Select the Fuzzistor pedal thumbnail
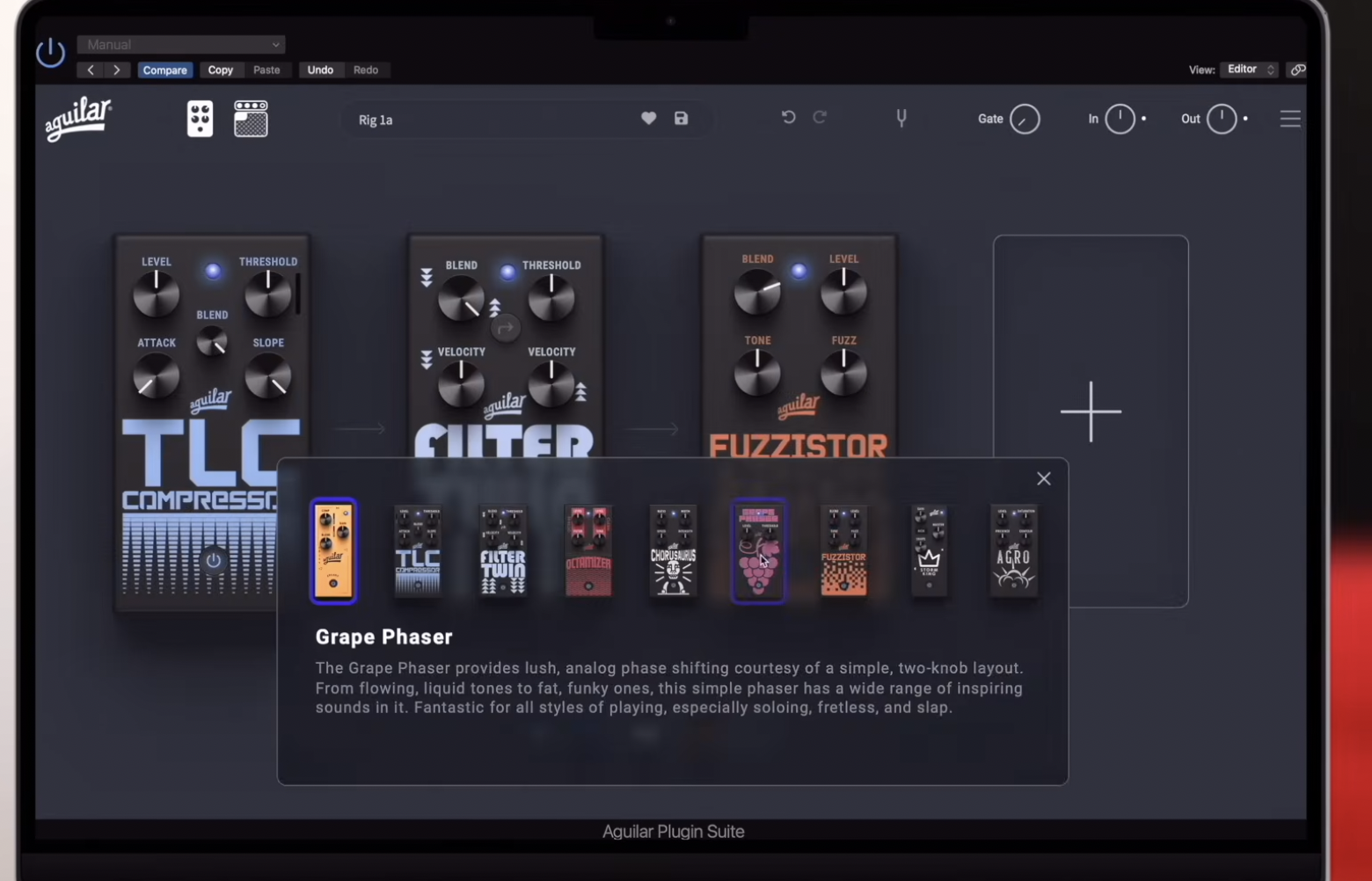Screen dimensions: 1372x881 point(843,550)
